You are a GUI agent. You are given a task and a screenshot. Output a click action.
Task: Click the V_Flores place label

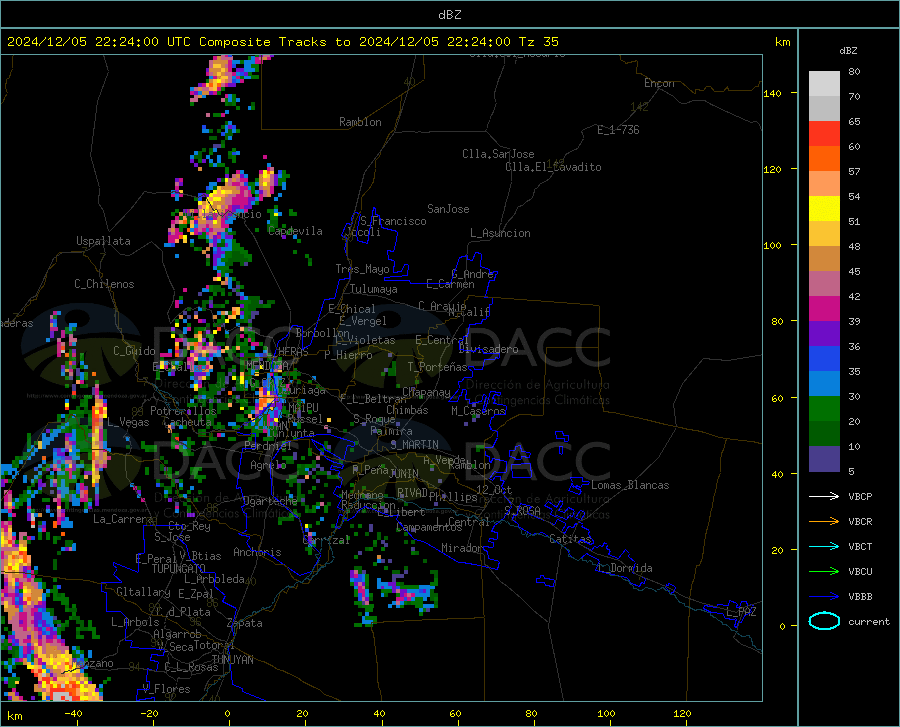[x=166, y=689]
